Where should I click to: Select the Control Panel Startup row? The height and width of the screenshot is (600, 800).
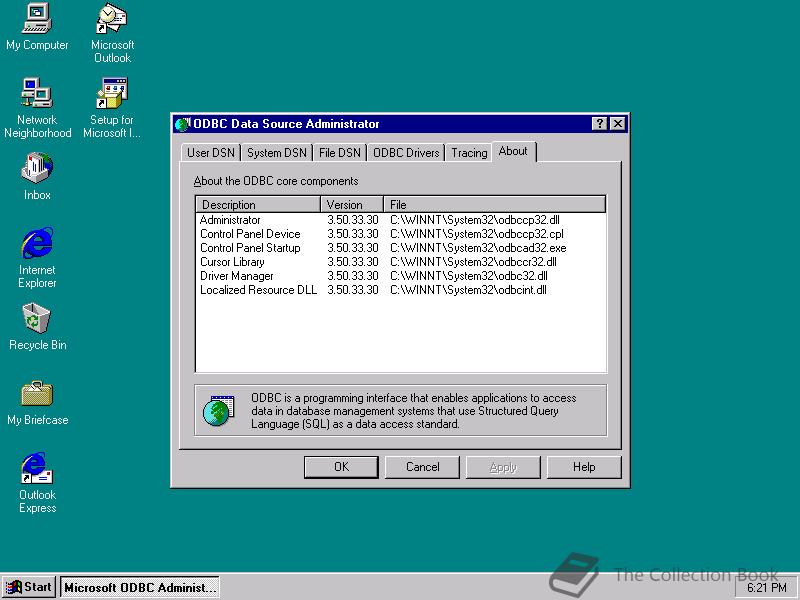point(401,248)
